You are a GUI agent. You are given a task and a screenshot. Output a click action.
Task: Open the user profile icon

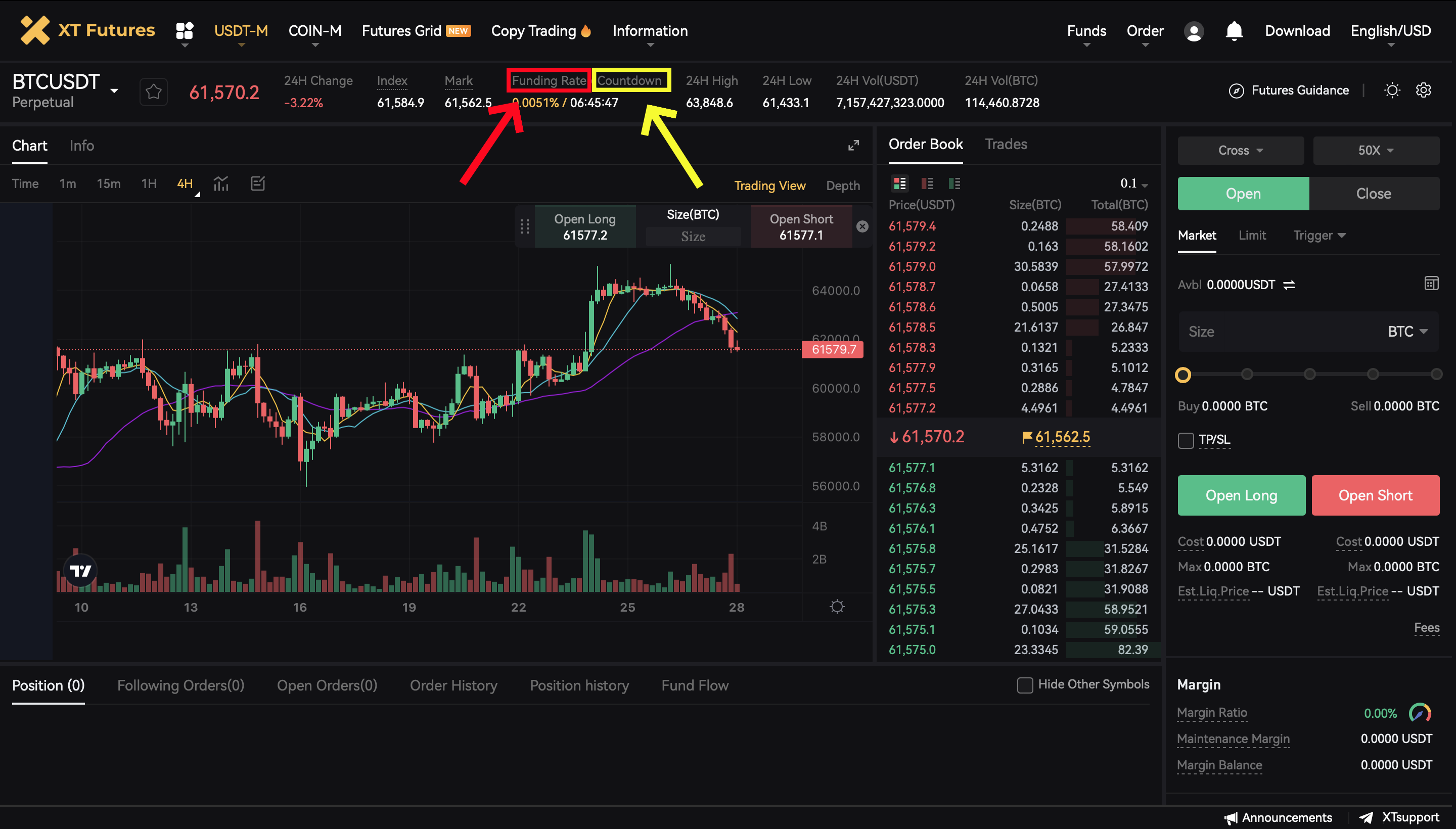[x=1194, y=31]
